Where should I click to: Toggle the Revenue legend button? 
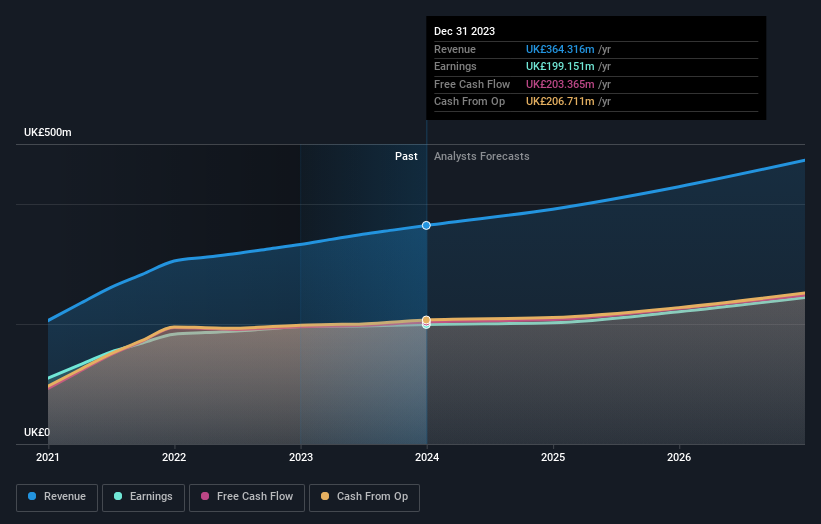coord(57,497)
